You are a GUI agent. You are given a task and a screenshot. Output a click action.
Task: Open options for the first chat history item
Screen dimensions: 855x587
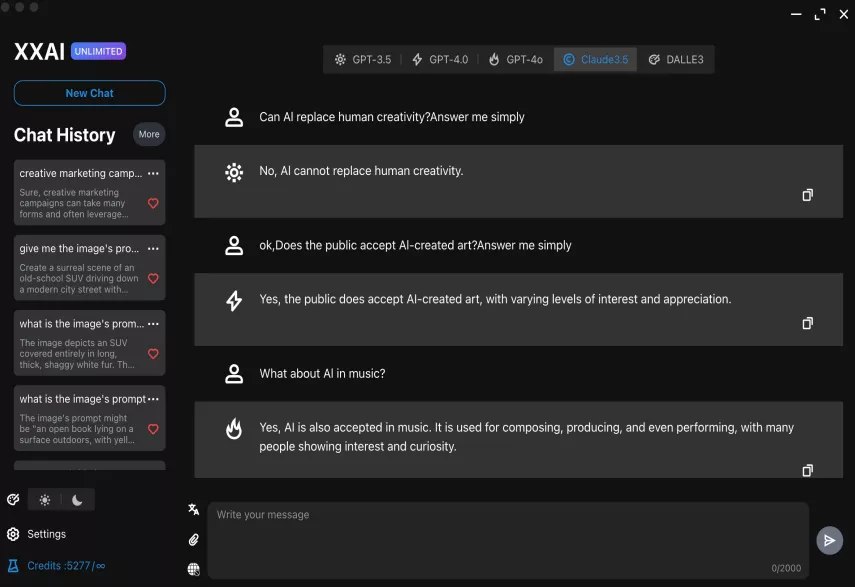click(x=153, y=173)
